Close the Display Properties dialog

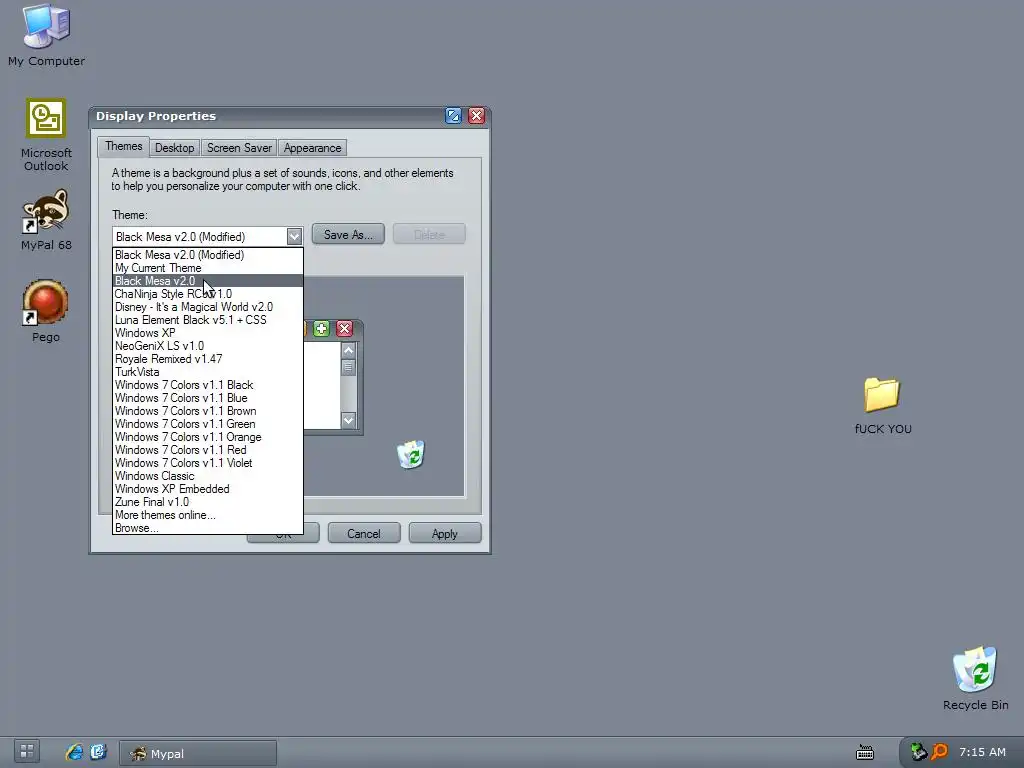pos(477,116)
